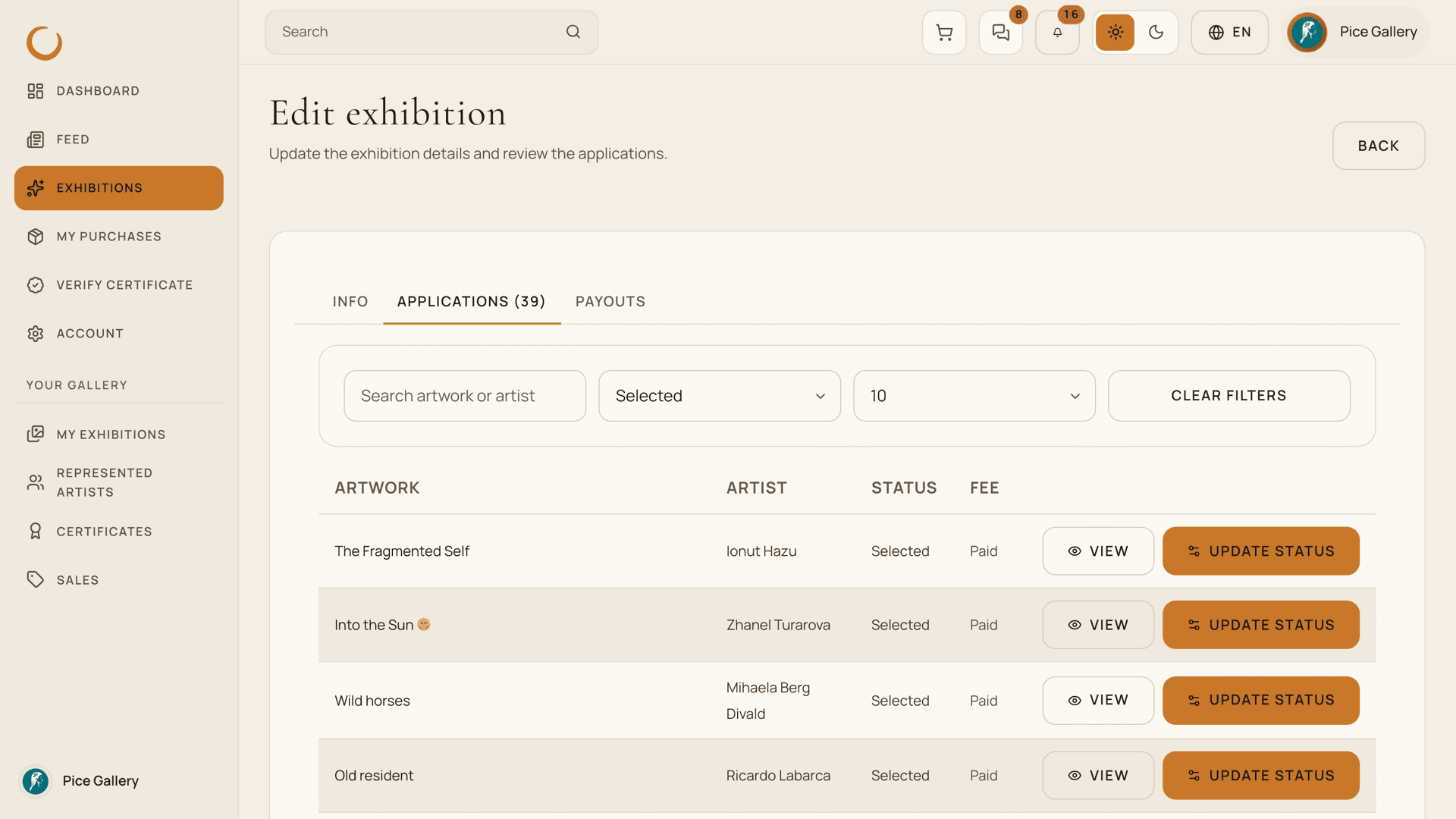View The Fragmented Self application
Image resolution: width=1456 pixels, height=819 pixels.
(x=1098, y=551)
